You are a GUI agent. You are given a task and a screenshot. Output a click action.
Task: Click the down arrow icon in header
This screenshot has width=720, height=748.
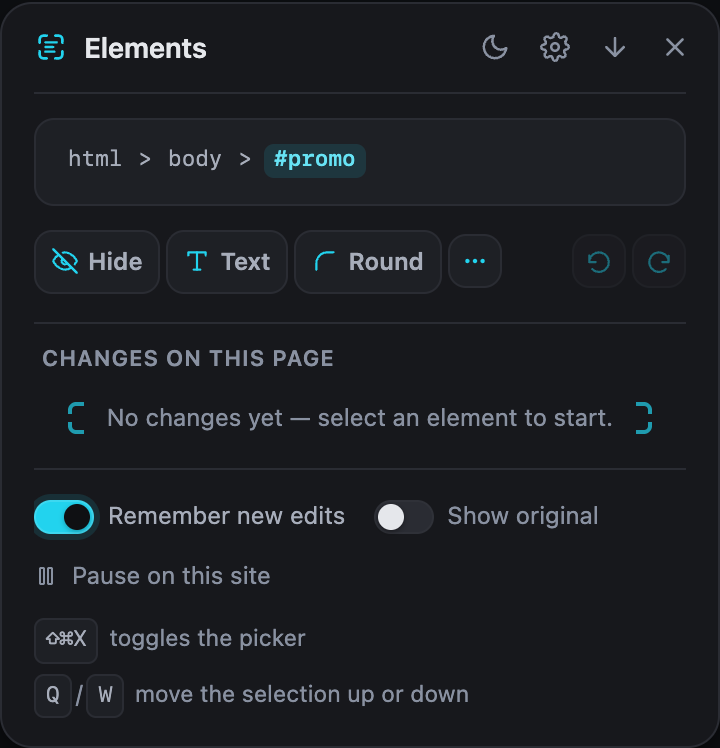coord(615,47)
